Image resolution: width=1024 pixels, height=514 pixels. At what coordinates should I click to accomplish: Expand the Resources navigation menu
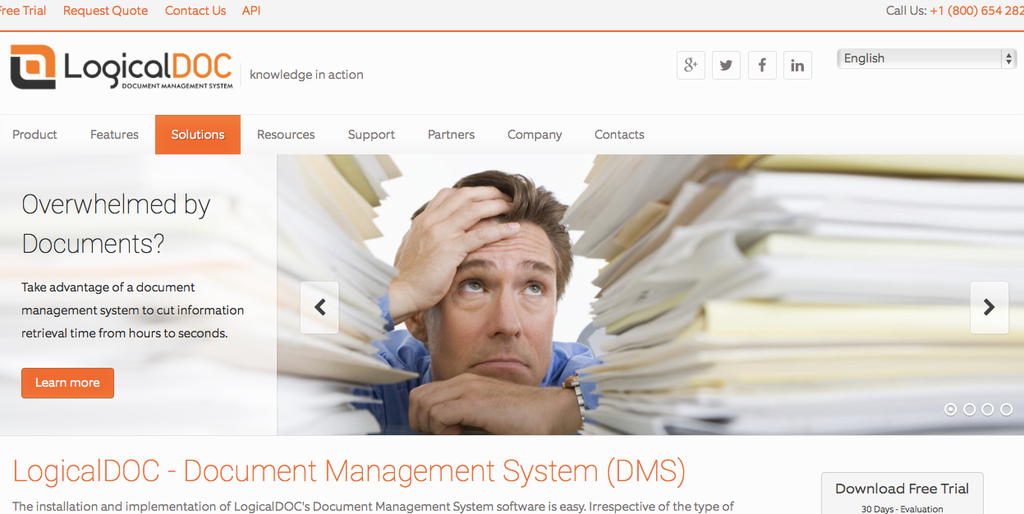tap(286, 135)
